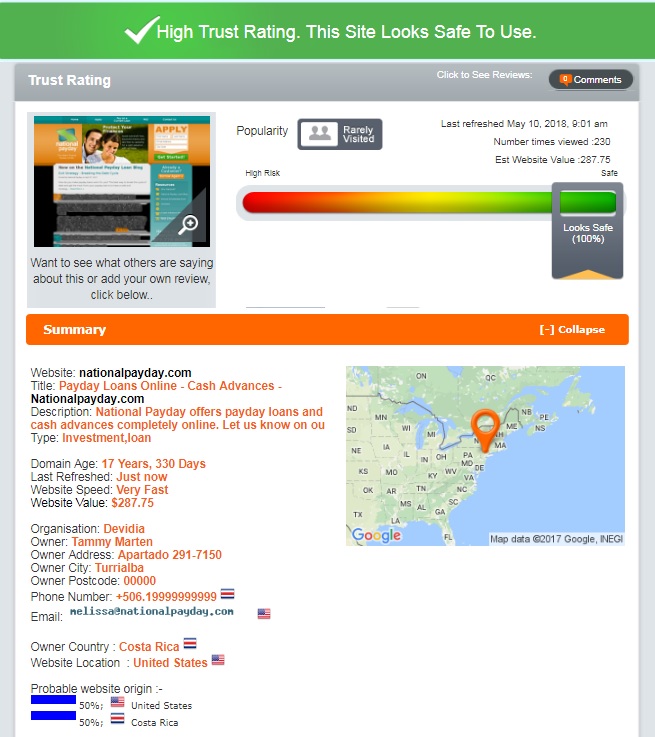The height and width of the screenshot is (737, 655).
Task: Click the Est Website Value :287.75 text
Action: pyautogui.click(x=553, y=159)
